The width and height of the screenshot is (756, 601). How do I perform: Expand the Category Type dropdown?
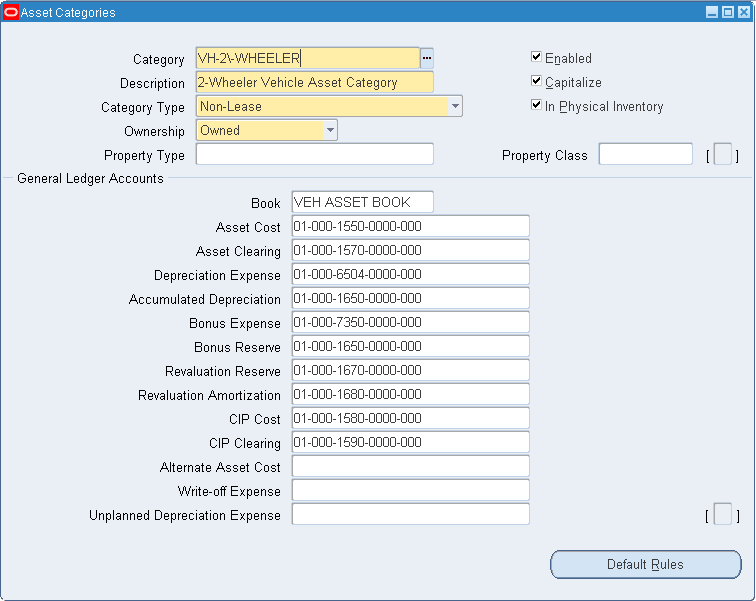pos(455,106)
